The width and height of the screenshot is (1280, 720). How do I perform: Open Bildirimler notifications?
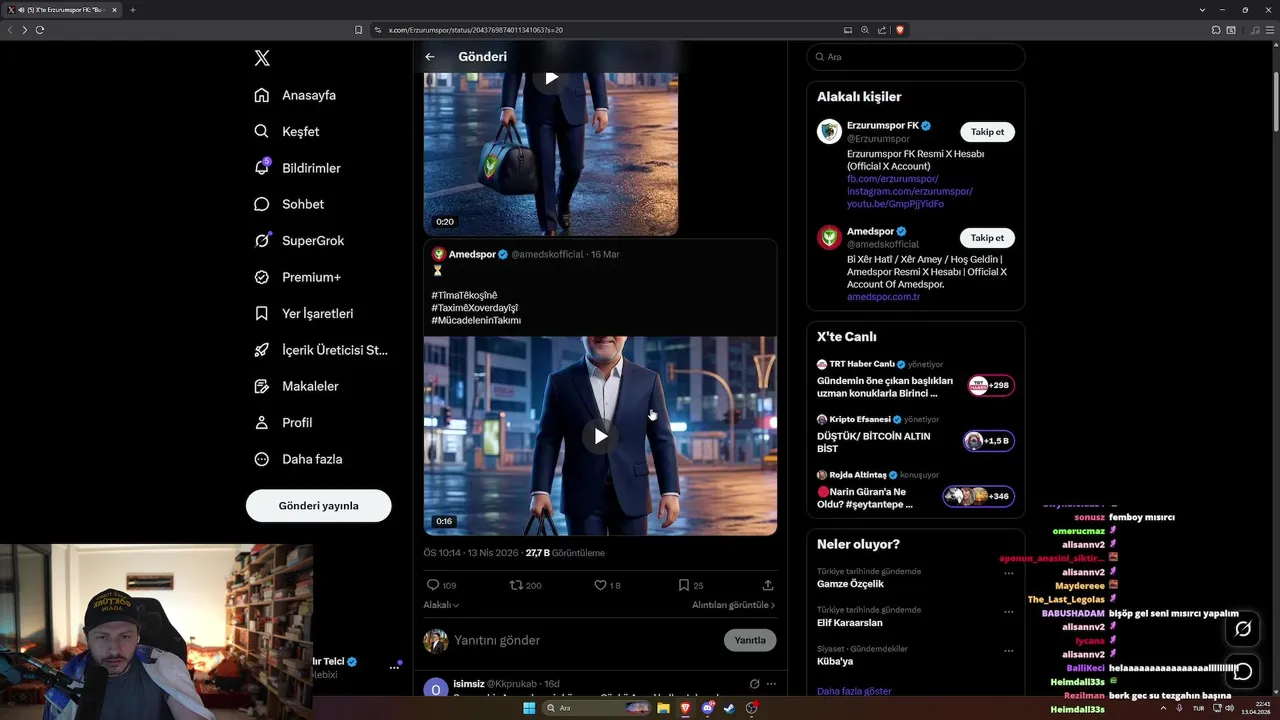coord(297,168)
